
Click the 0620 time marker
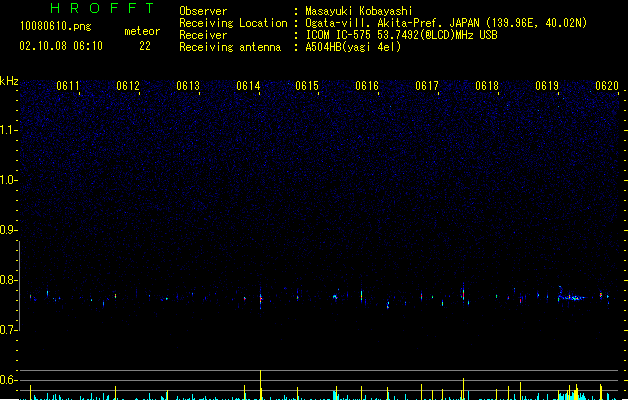(607, 86)
